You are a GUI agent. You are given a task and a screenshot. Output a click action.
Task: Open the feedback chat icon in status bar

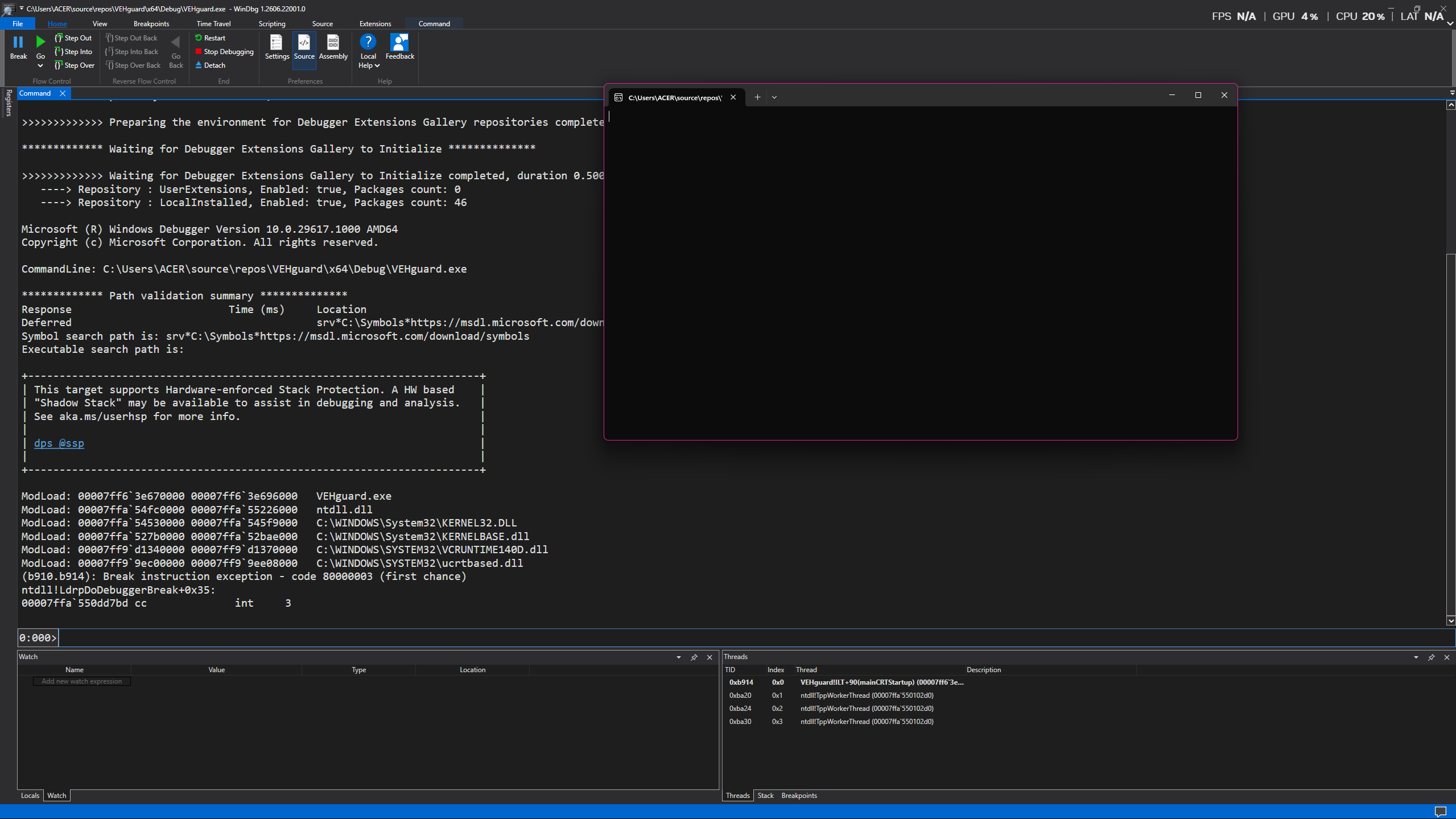(x=1441, y=812)
